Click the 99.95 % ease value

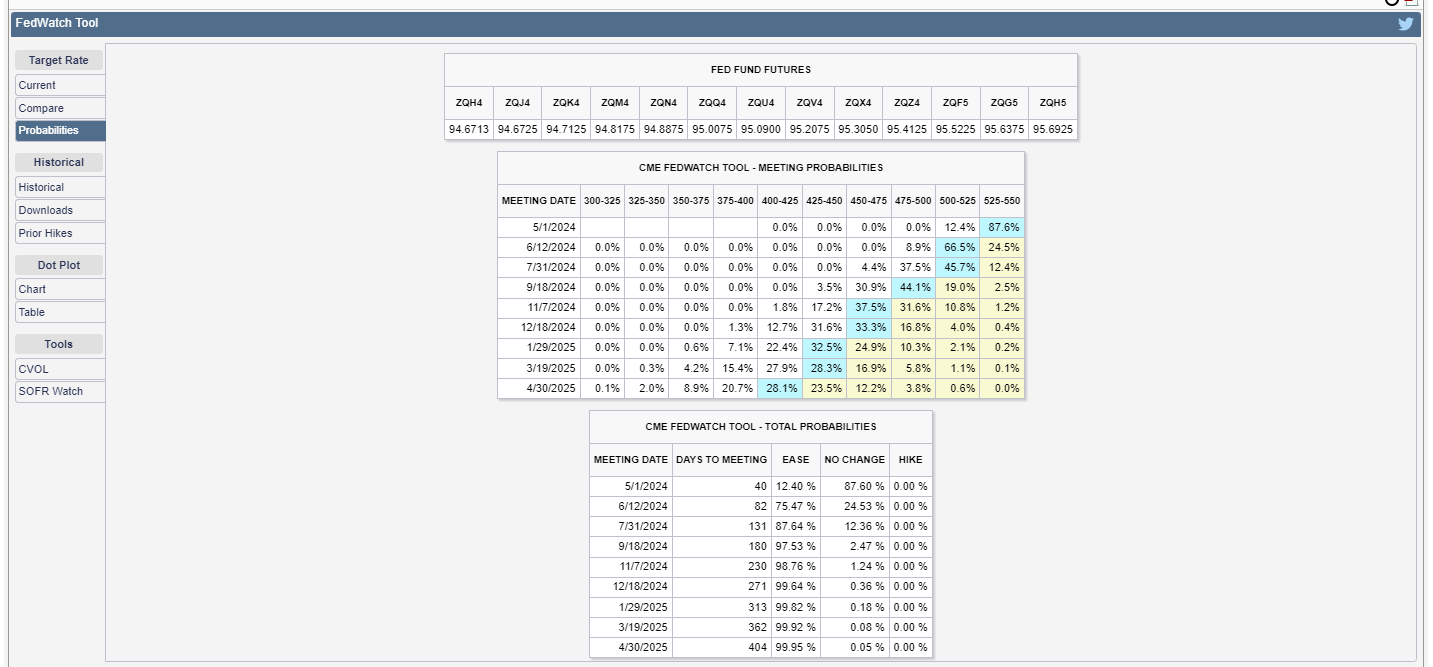796,648
